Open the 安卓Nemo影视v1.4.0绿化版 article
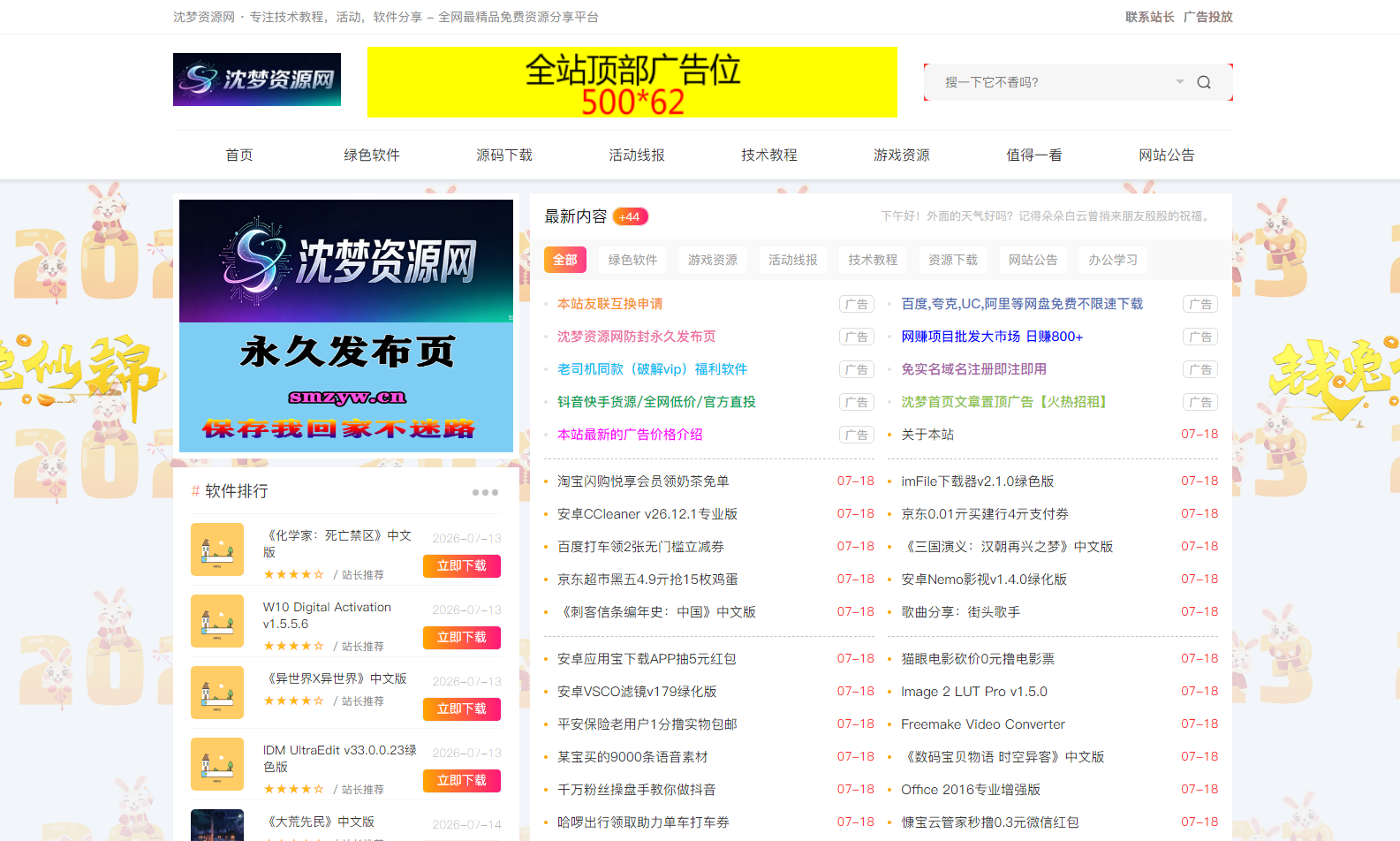This screenshot has height=841, width=1400. 984,580
